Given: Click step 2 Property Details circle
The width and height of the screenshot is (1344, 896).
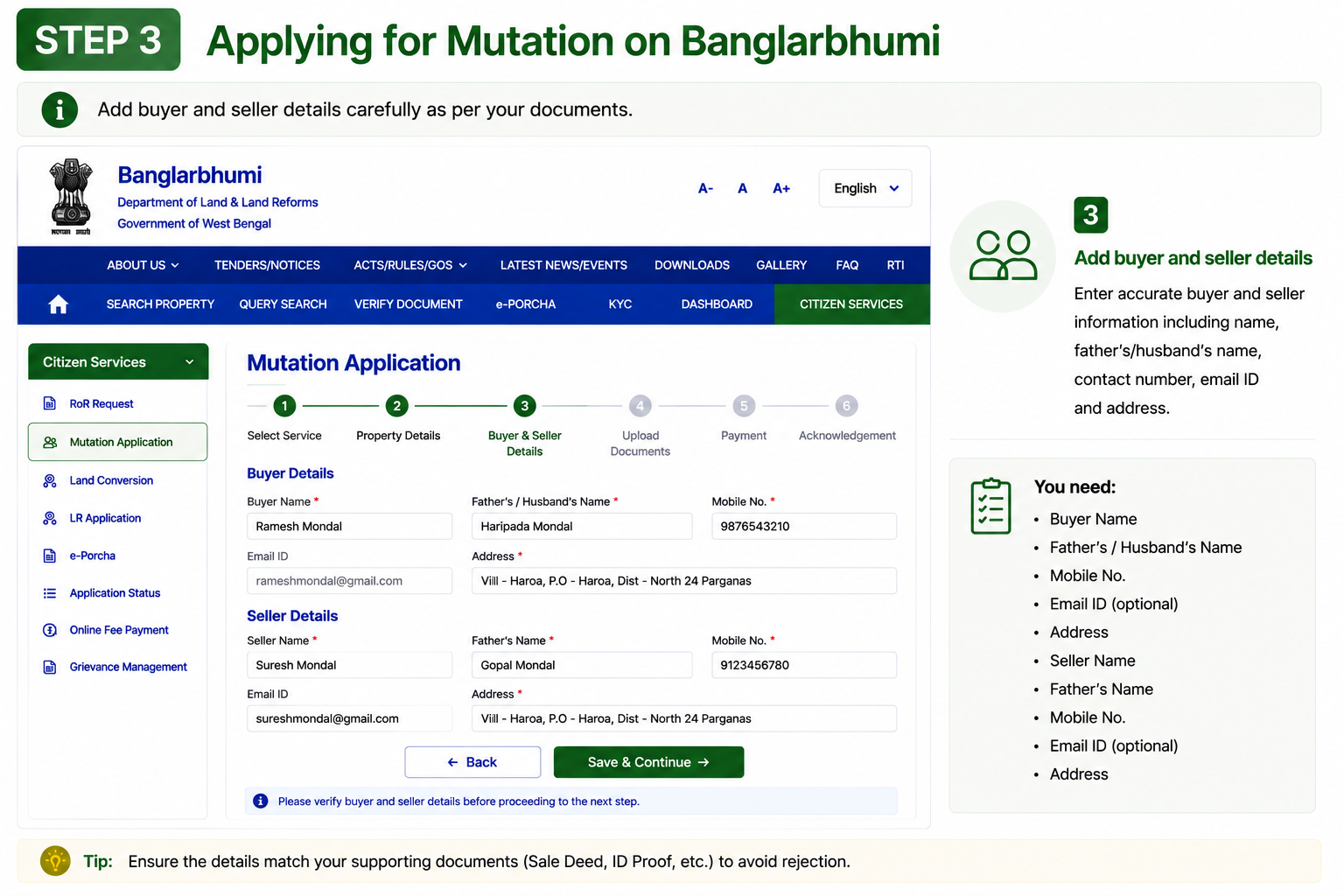Looking at the screenshot, I should (x=396, y=406).
